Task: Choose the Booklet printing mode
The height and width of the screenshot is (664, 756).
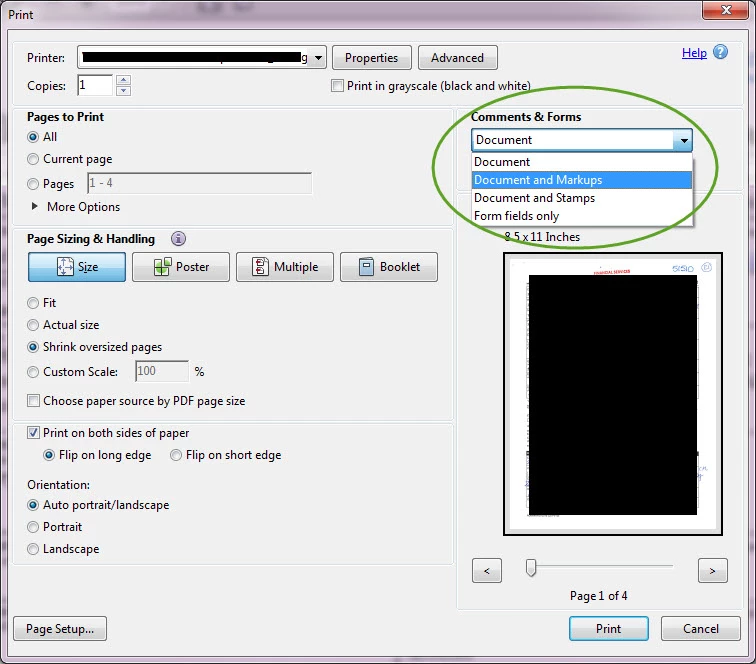Action: pyautogui.click(x=389, y=267)
